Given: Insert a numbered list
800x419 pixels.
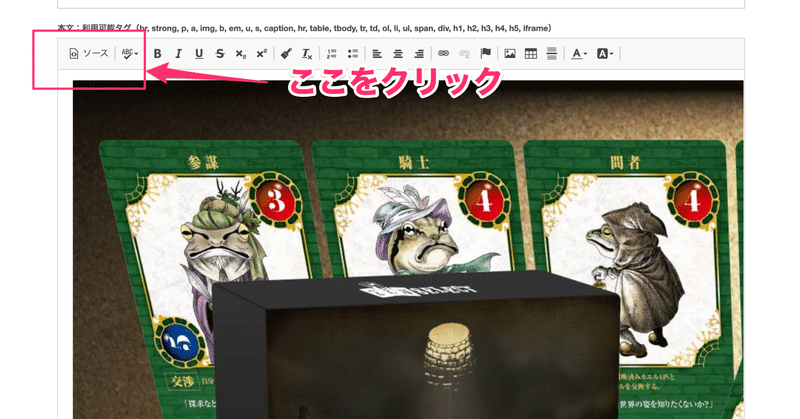Looking at the screenshot, I should [x=332, y=54].
